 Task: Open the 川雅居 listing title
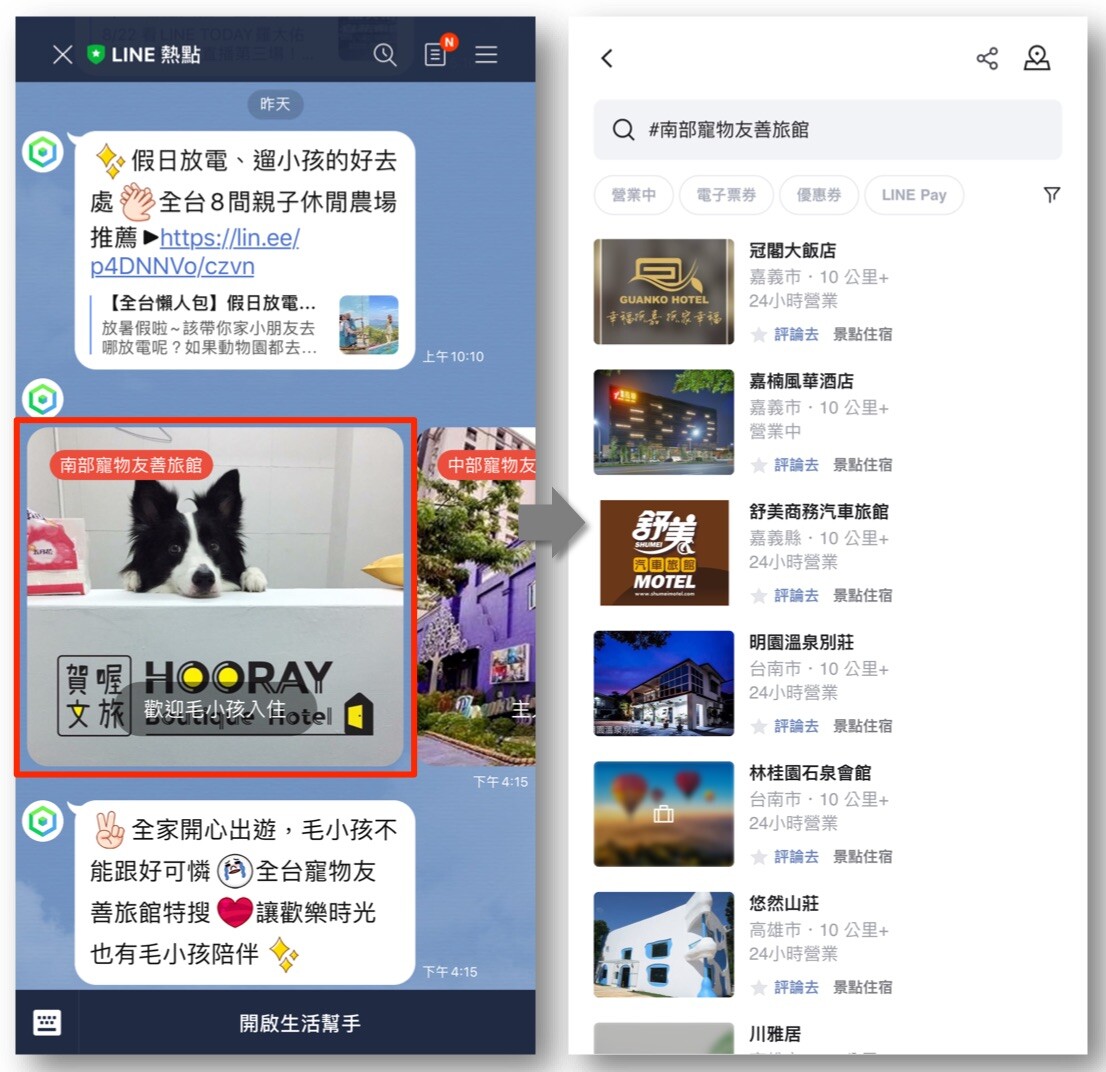pyautogui.click(x=774, y=1034)
